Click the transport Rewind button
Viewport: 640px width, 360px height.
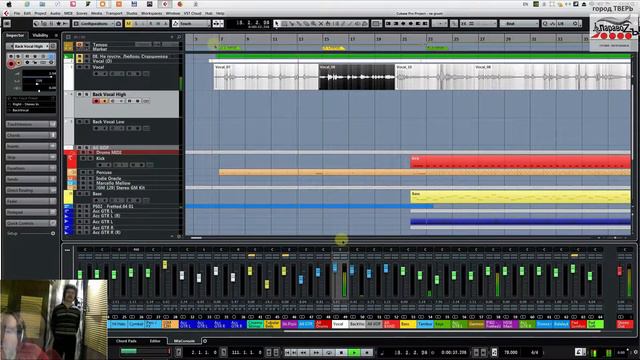point(304,352)
